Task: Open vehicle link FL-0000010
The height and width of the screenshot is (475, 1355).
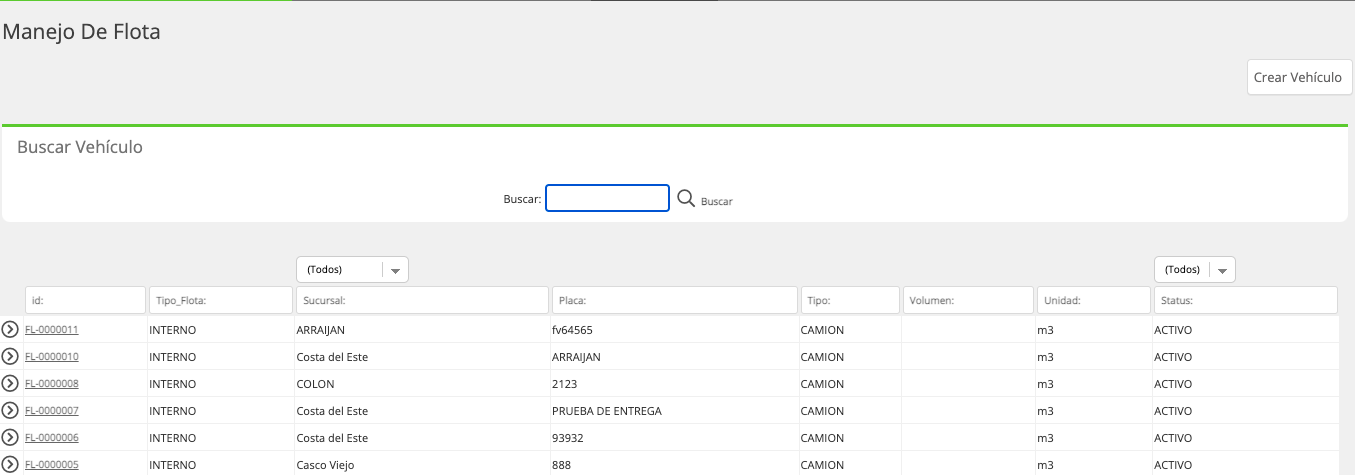Action: pos(52,356)
